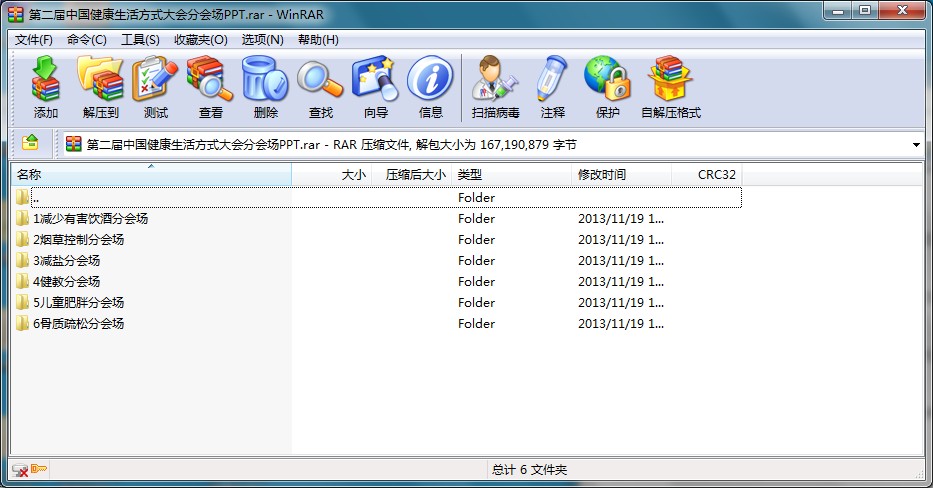Open the 帮助(H) menu

318,40
